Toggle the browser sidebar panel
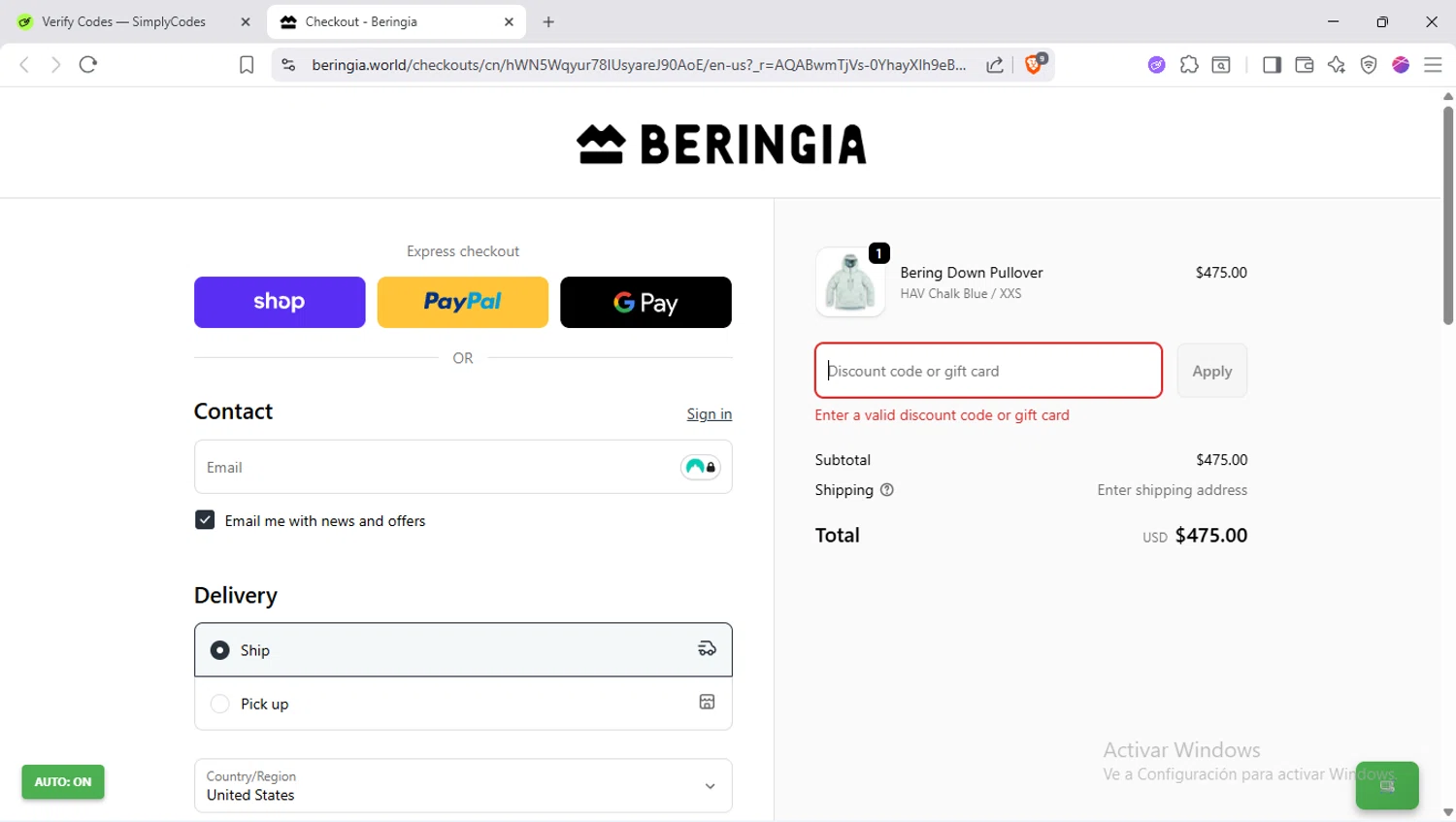Viewport: 1456px width, 822px height. coord(1272,65)
